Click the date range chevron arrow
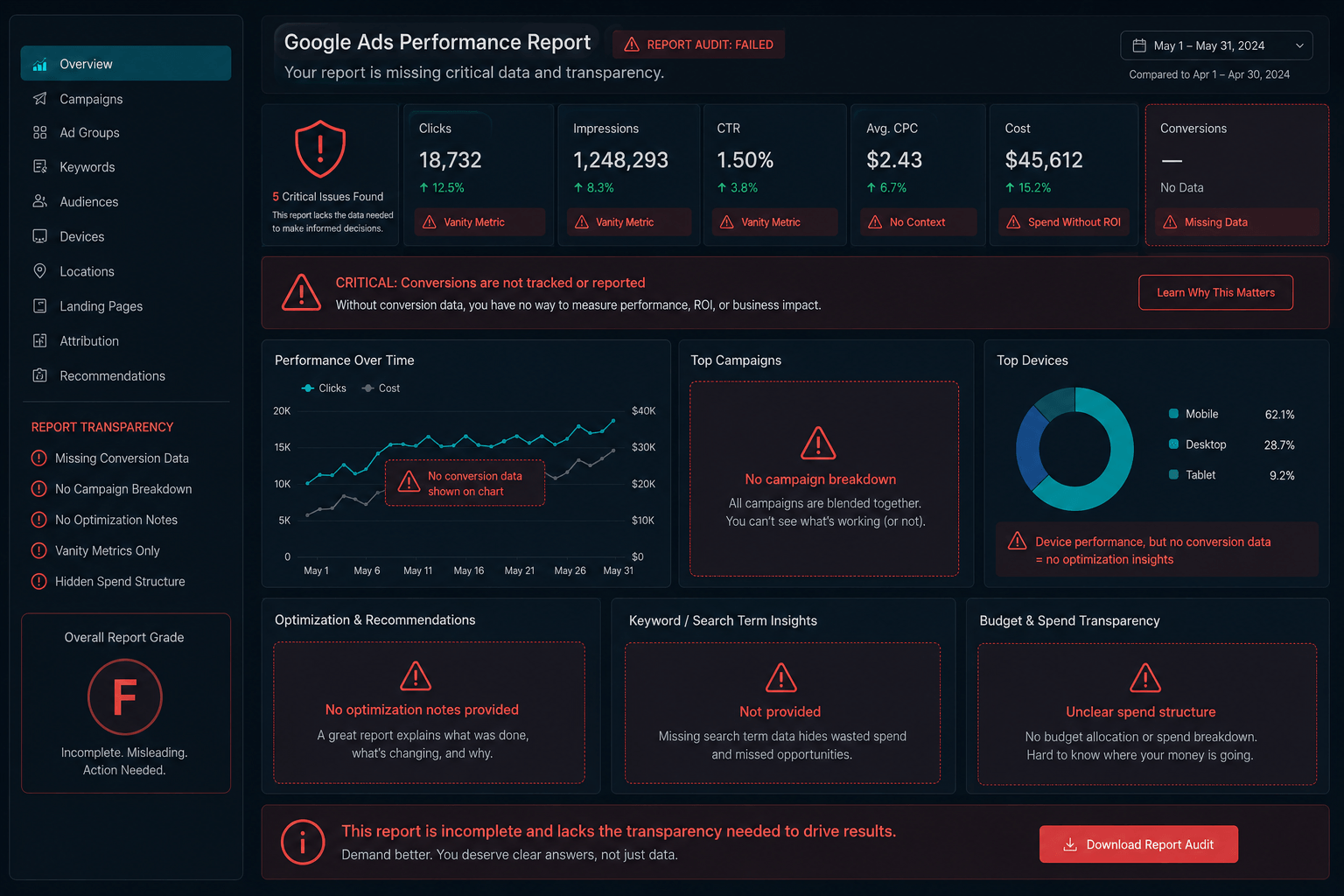 (1299, 45)
